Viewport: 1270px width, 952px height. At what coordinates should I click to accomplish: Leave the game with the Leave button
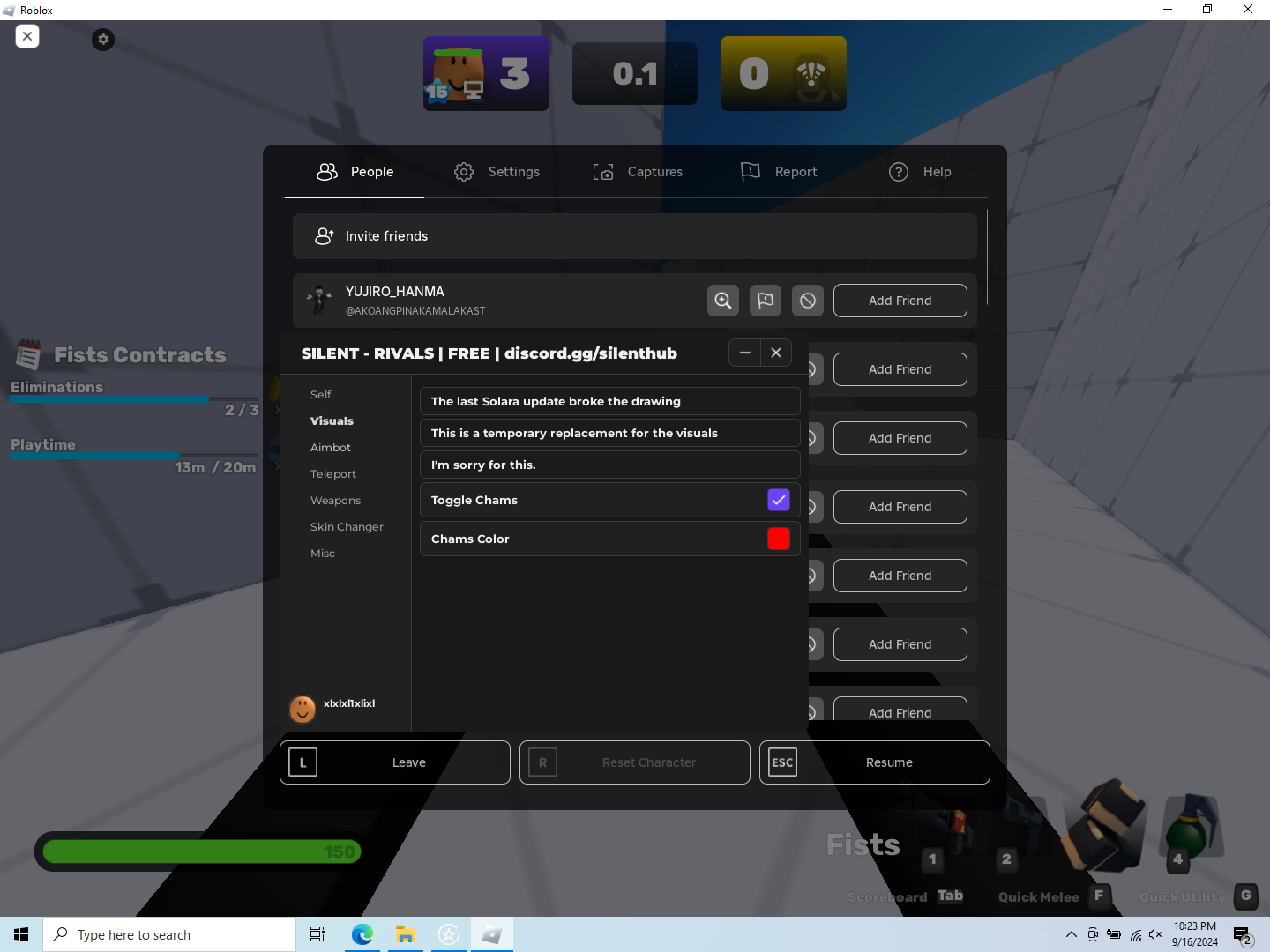[x=395, y=762]
